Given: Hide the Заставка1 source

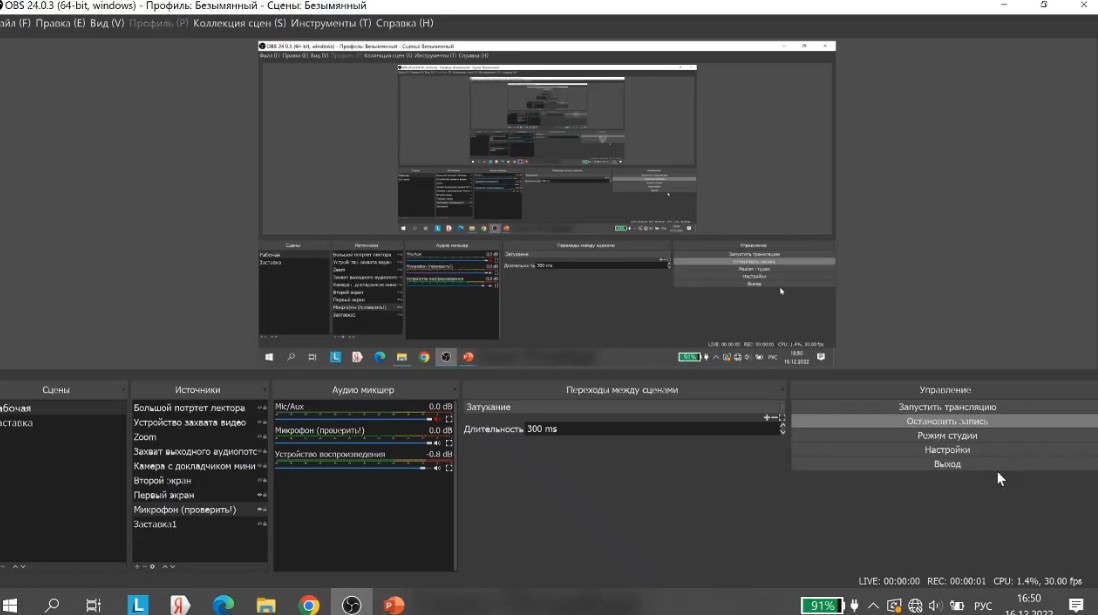Looking at the screenshot, I should (257, 524).
